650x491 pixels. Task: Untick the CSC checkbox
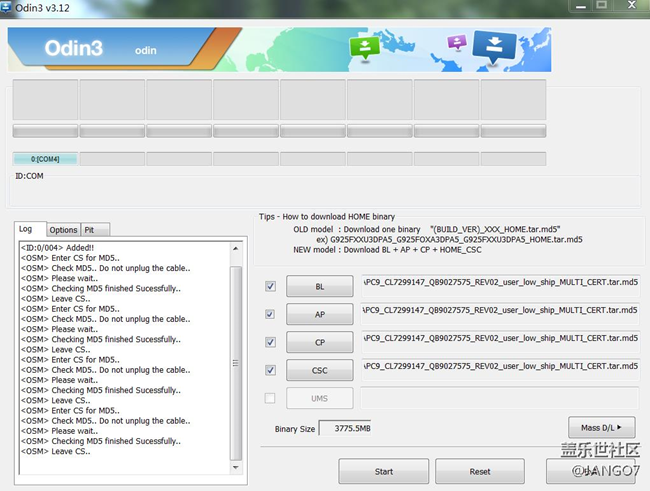tap(270, 370)
